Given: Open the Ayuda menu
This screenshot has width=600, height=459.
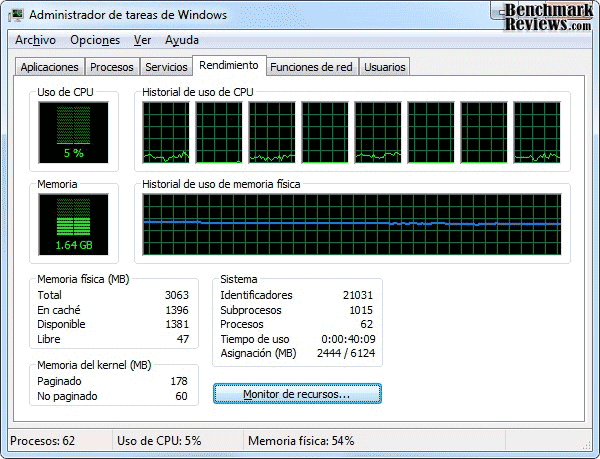Looking at the screenshot, I should 182,40.
